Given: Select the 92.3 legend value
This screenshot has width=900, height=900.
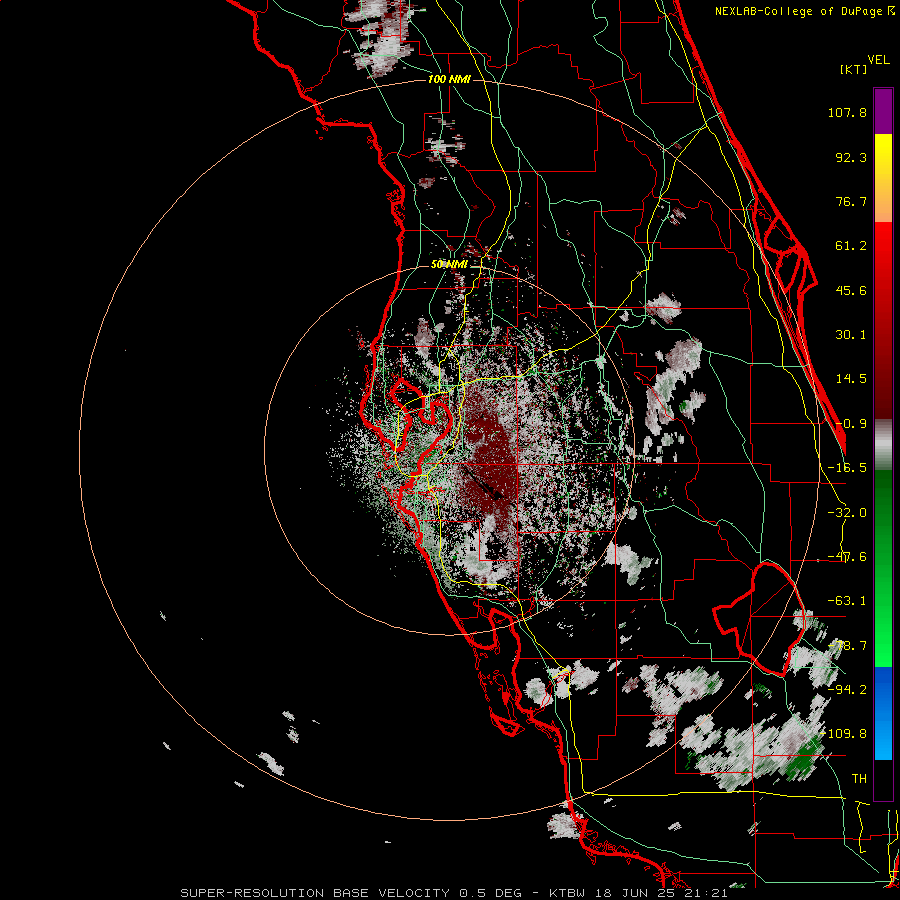Looking at the screenshot, I should click(851, 157).
